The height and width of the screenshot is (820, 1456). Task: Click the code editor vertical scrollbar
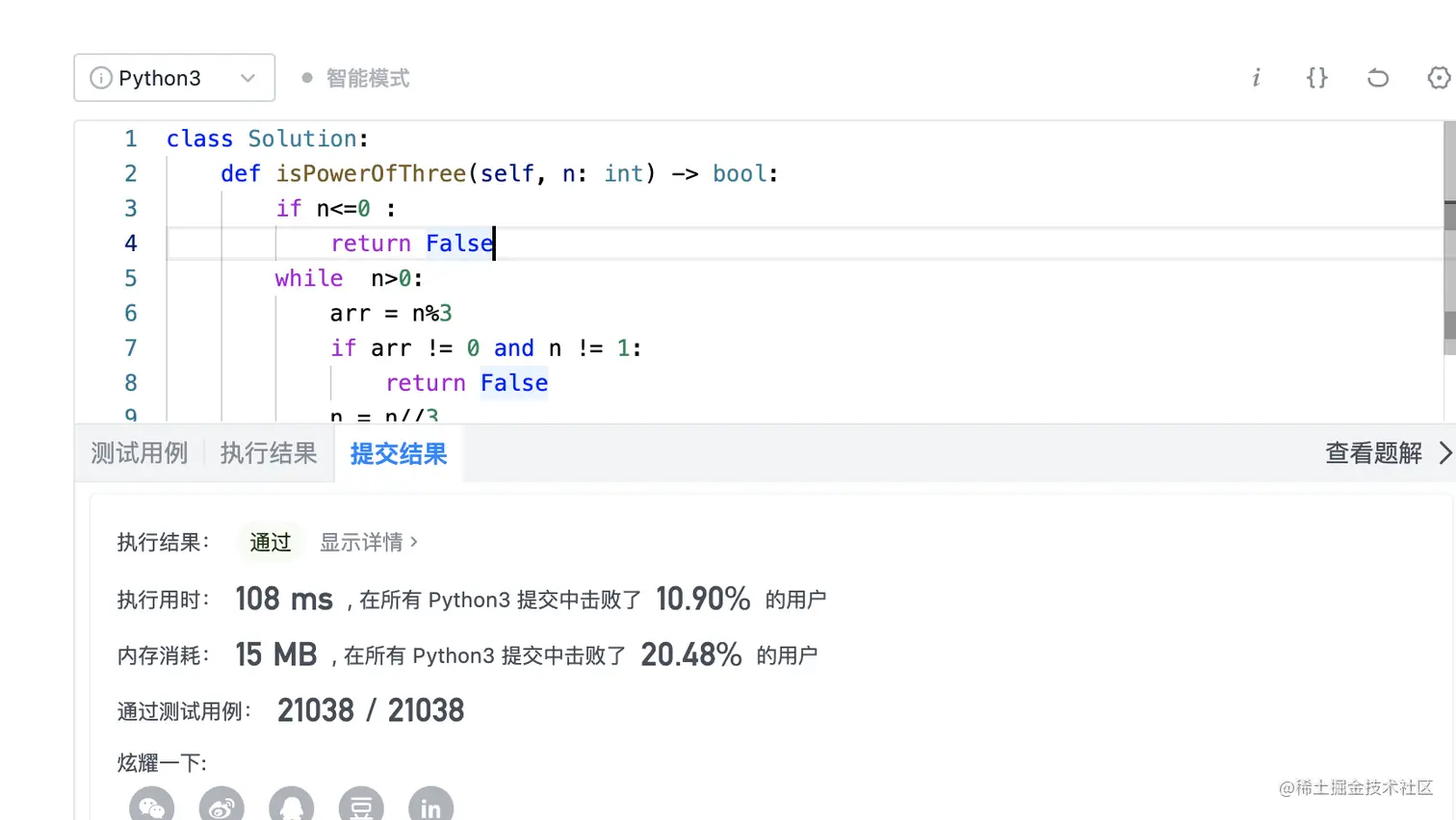(x=1449, y=269)
